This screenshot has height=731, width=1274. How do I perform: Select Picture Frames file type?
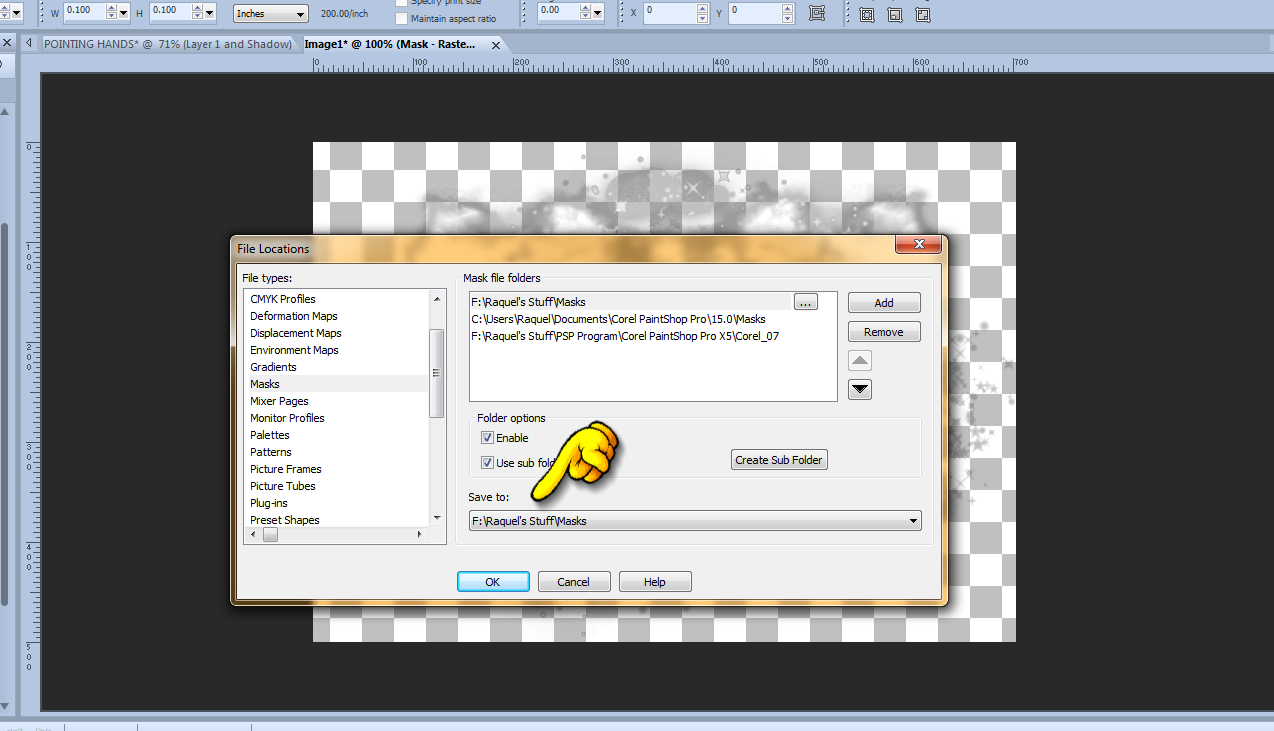coord(286,469)
